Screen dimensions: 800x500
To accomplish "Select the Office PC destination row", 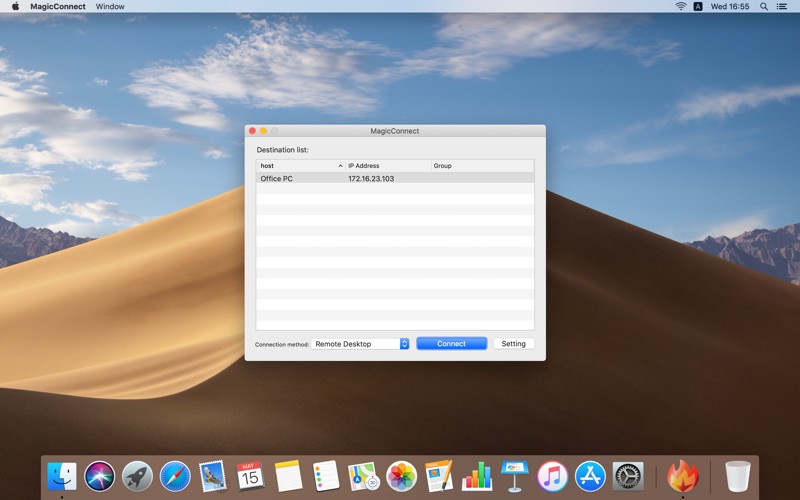I will [x=395, y=179].
